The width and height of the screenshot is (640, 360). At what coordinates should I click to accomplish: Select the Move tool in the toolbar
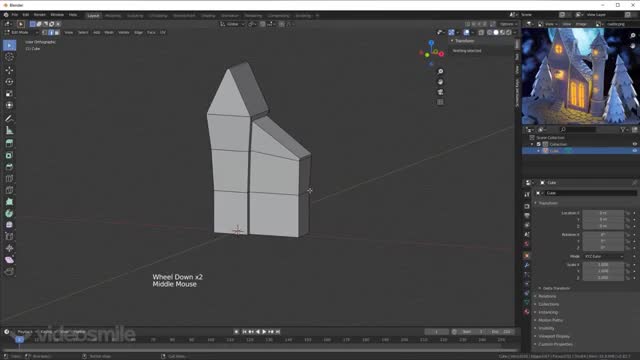point(9,70)
